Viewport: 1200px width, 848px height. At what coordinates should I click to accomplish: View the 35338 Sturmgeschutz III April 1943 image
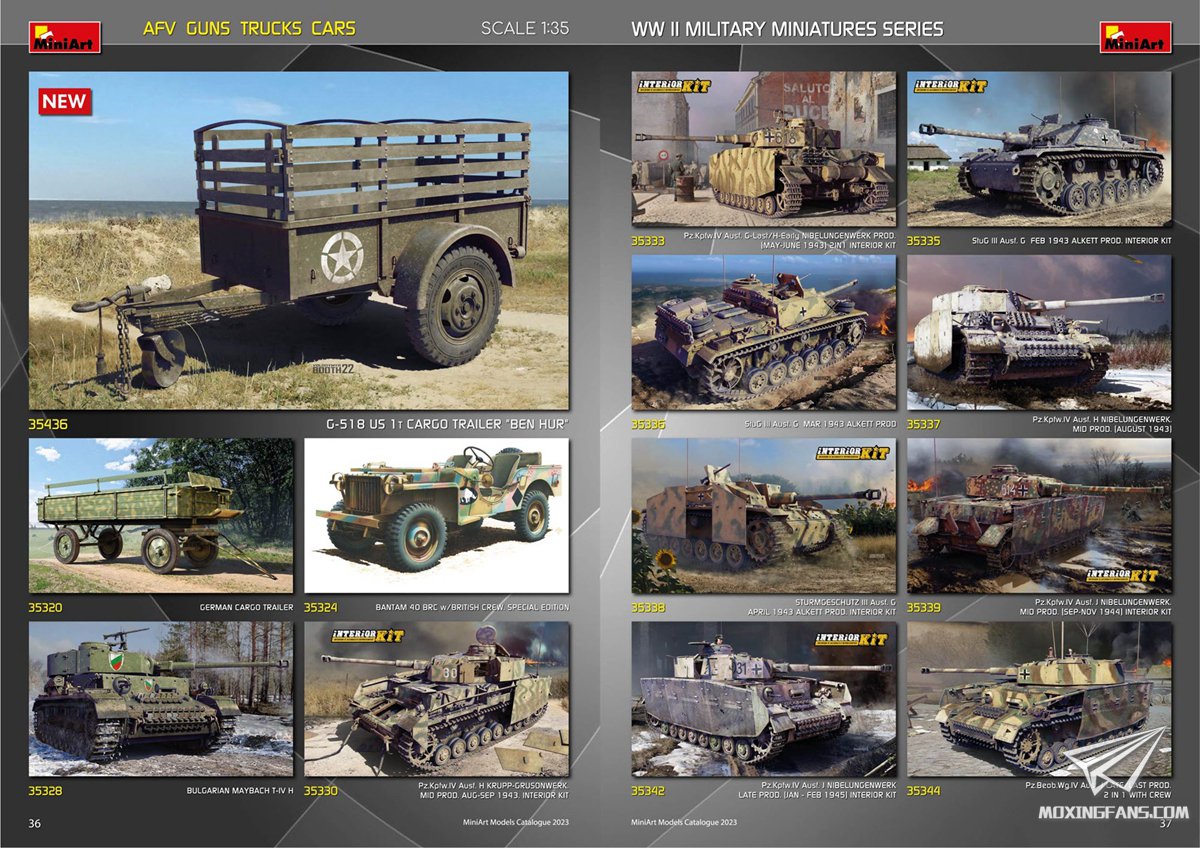click(764, 516)
